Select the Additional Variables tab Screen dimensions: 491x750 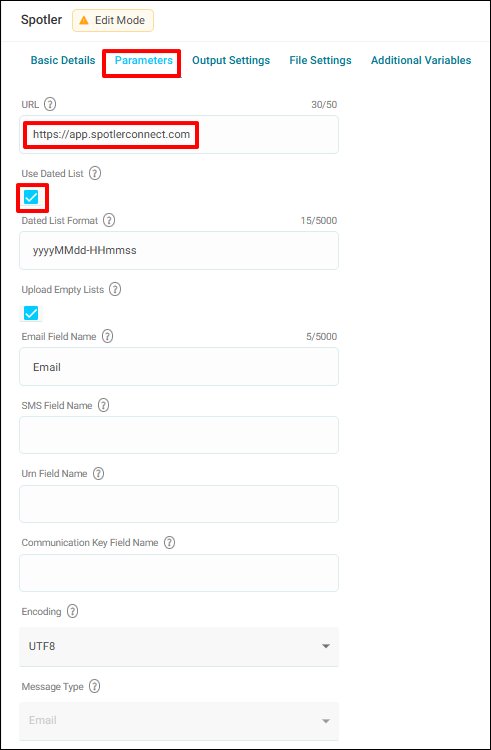[x=421, y=60]
